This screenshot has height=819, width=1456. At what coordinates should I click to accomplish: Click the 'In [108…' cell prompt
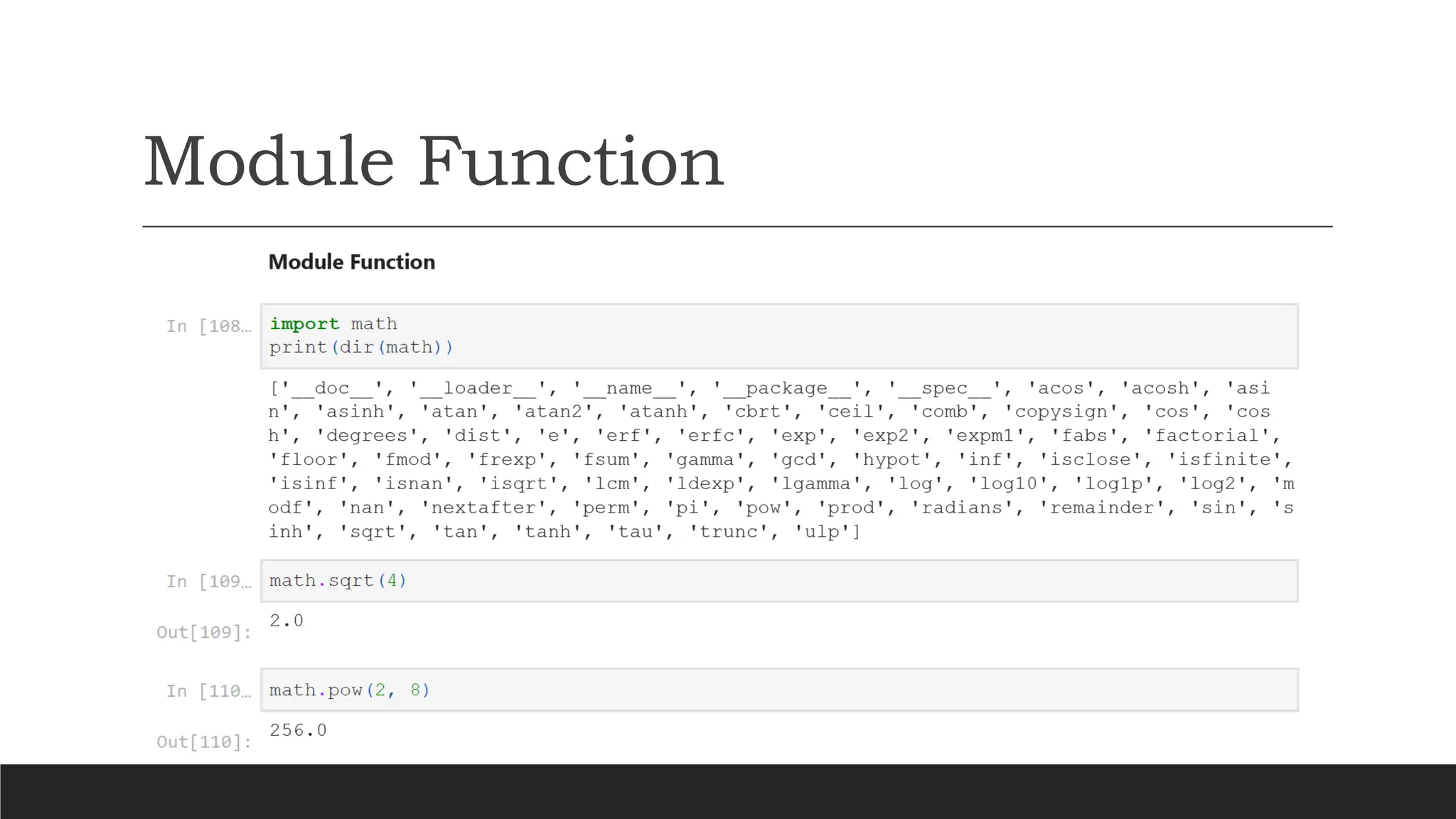209,326
